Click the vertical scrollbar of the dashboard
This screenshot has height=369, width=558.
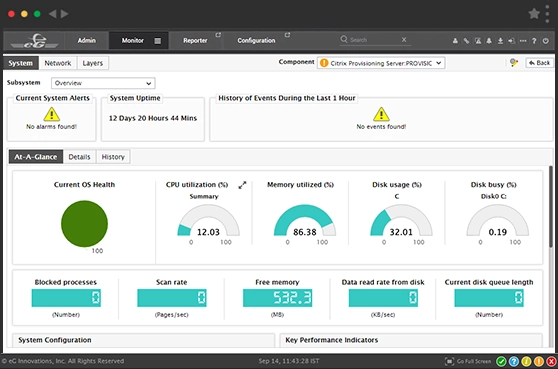[x=551, y=206]
